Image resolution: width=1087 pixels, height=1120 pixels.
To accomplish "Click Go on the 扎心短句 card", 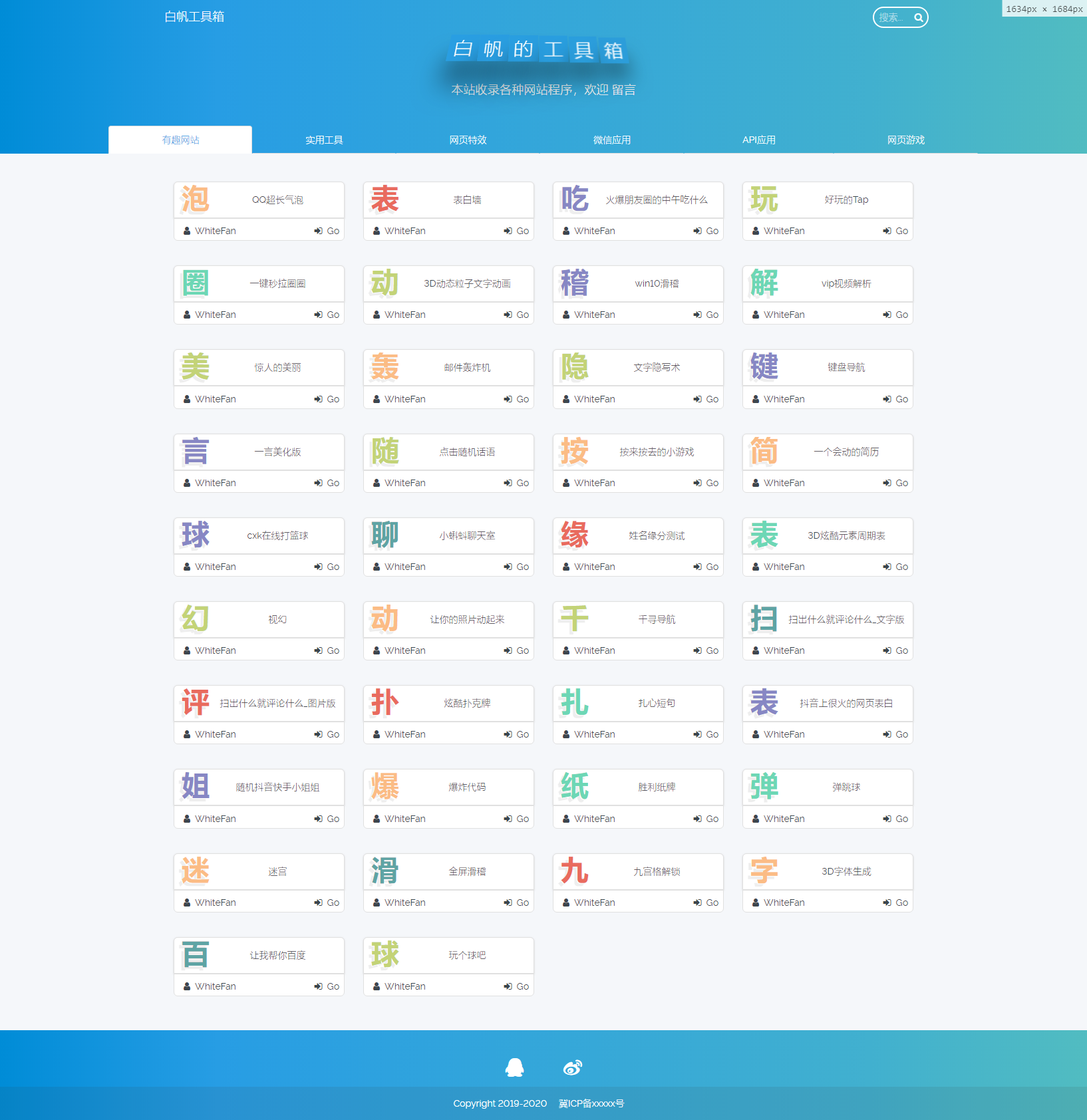I will click(706, 734).
